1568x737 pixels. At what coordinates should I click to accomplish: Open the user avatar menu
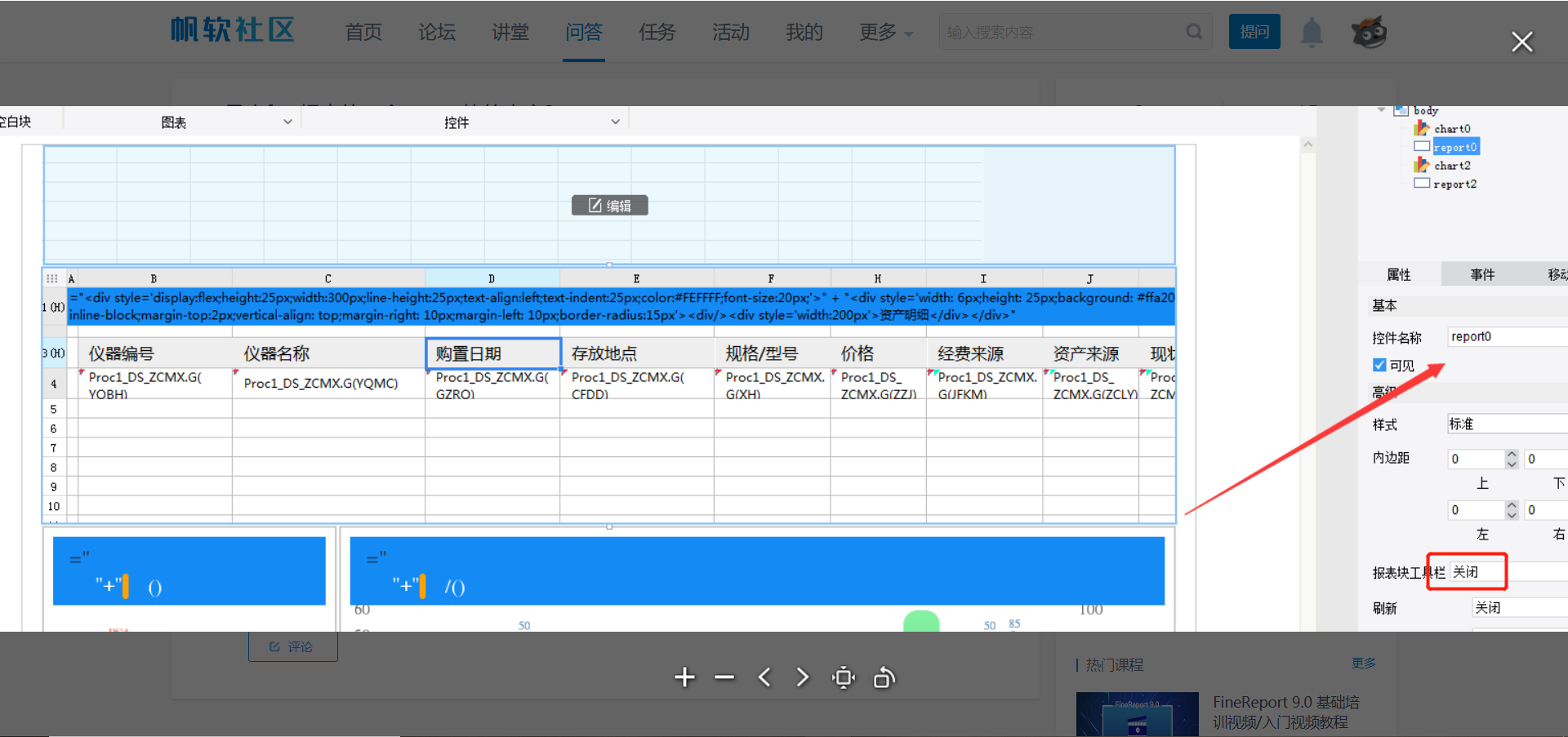pyautogui.click(x=1369, y=33)
